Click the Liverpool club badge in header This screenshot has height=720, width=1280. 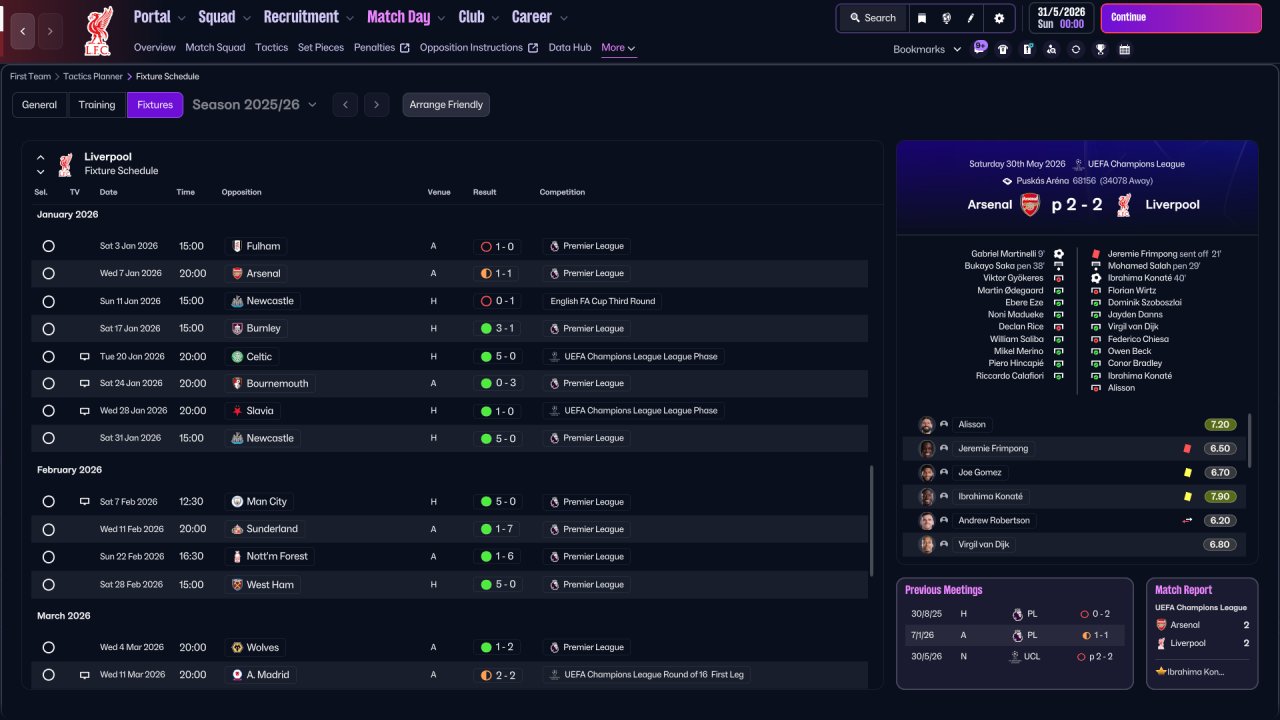click(x=98, y=30)
